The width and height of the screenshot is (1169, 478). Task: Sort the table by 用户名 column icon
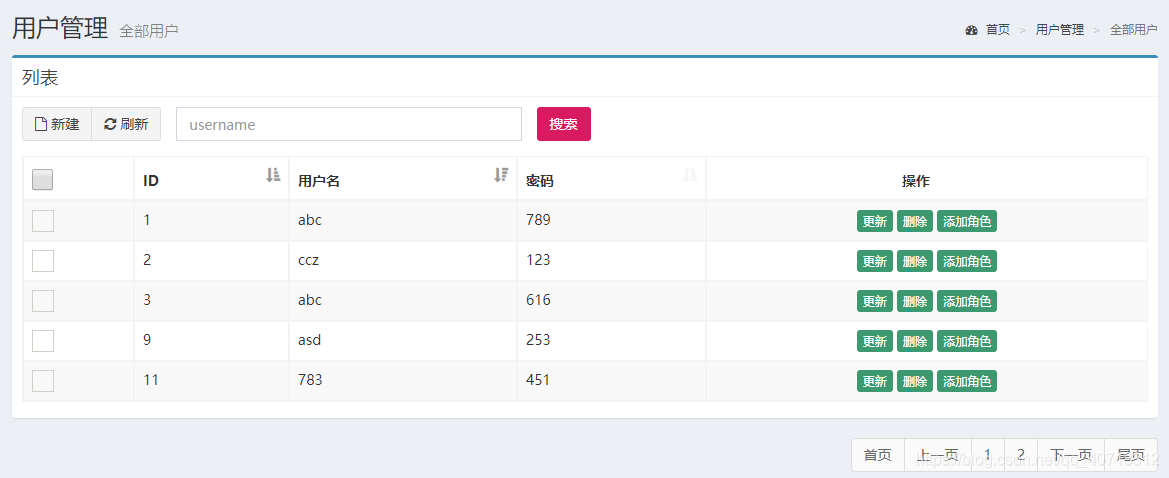pyautogui.click(x=501, y=174)
